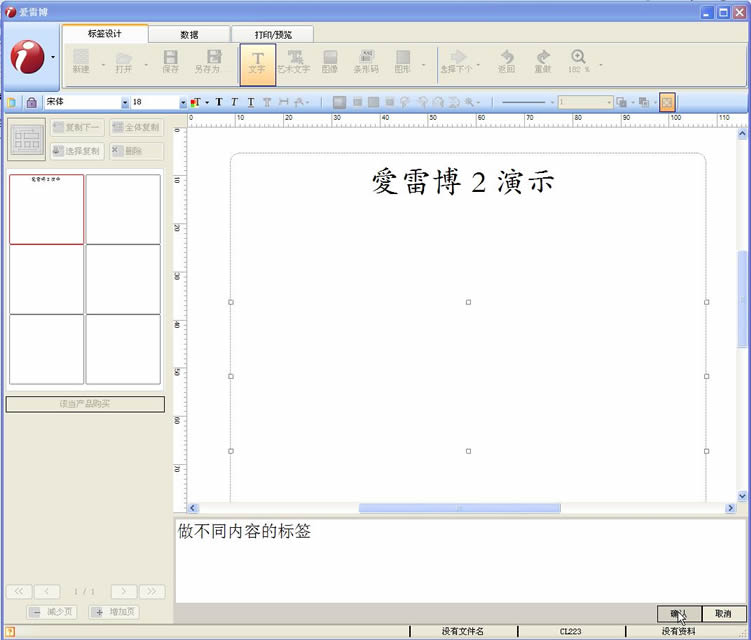The width and height of the screenshot is (751, 640).
Task: Switch to the 标签设计 tab
Action: click(104, 34)
